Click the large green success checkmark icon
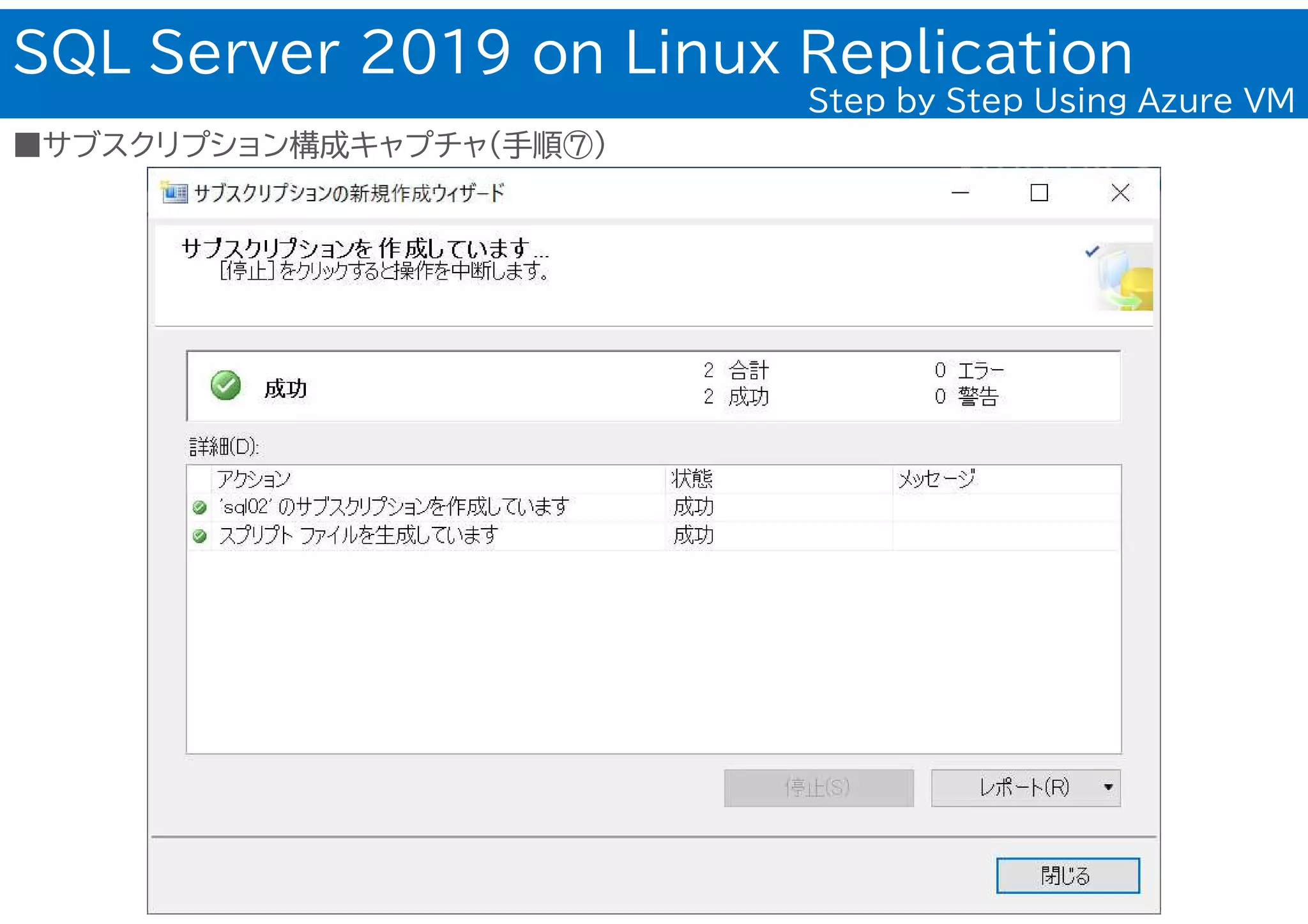The image size is (1308, 924). tap(225, 385)
